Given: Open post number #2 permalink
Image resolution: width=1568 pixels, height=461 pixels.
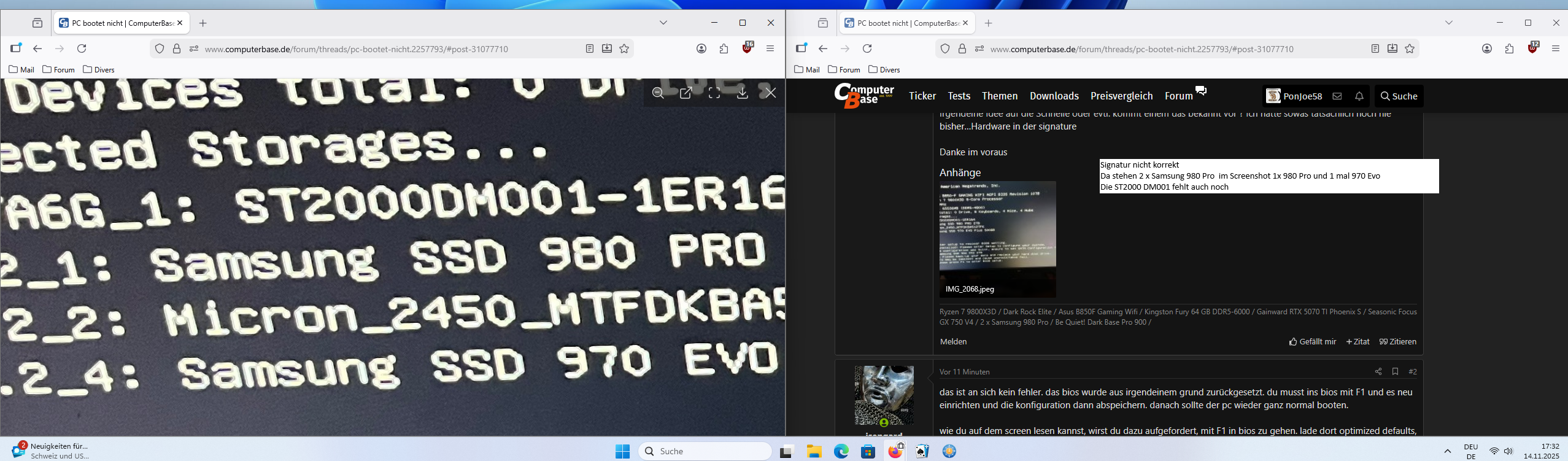Looking at the screenshot, I should (1413, 371).
